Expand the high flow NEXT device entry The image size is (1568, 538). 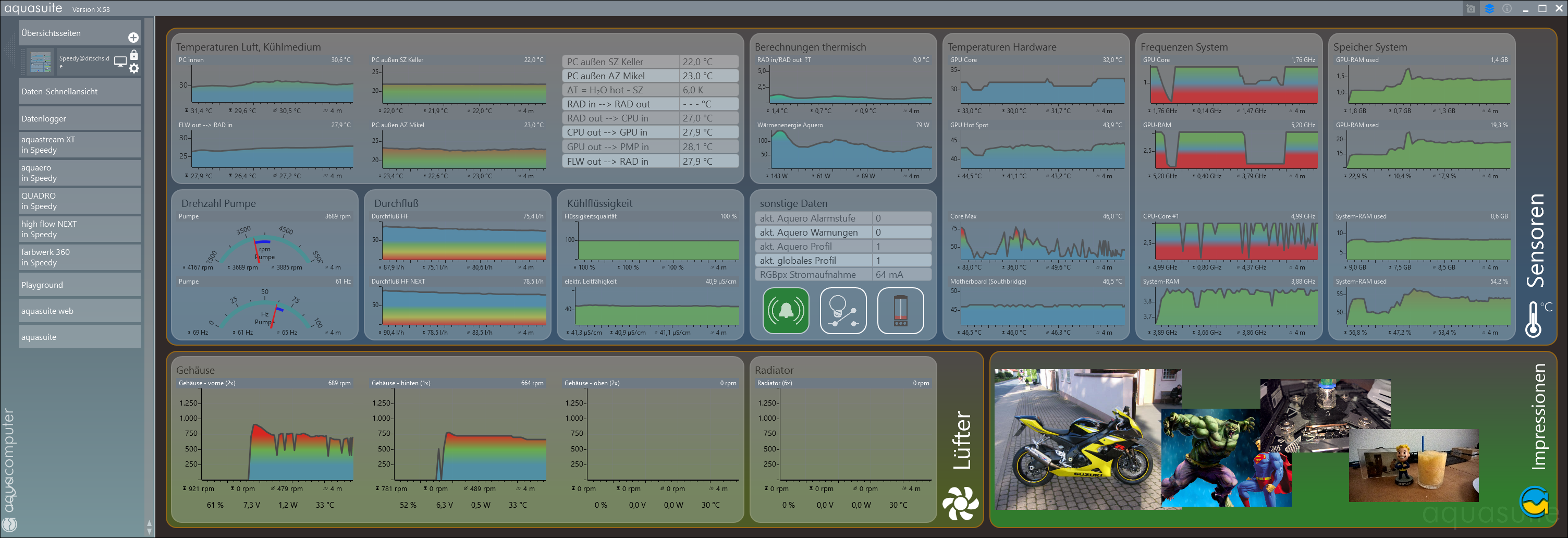click(79, 229)
